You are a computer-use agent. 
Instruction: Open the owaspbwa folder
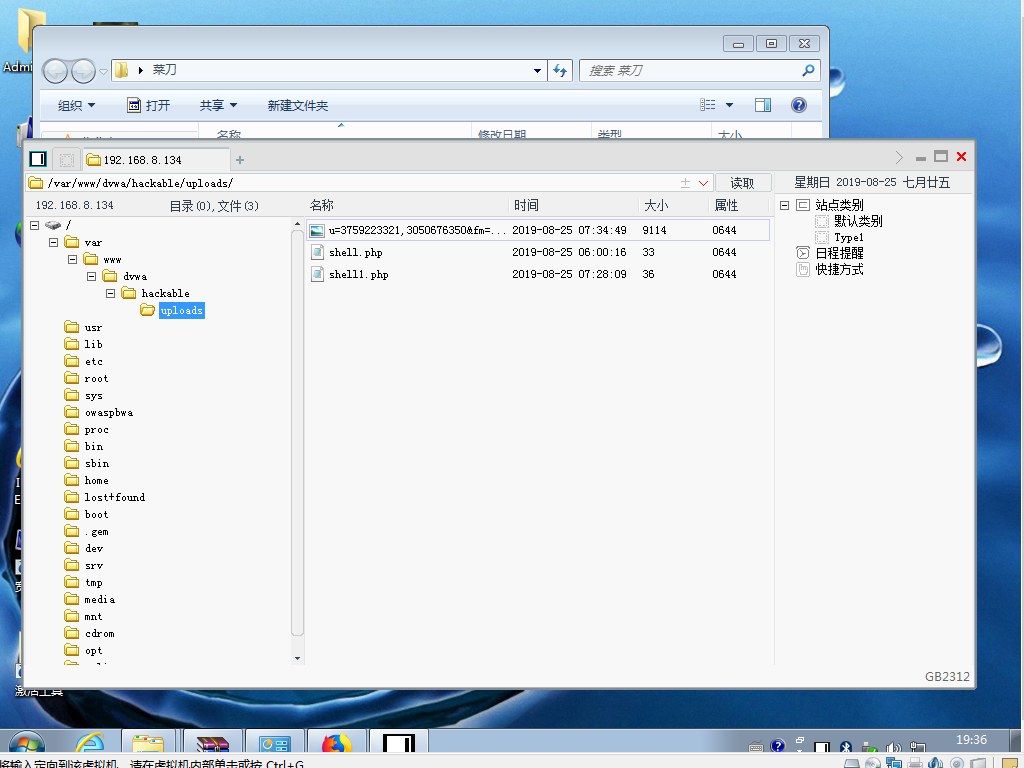108,412
